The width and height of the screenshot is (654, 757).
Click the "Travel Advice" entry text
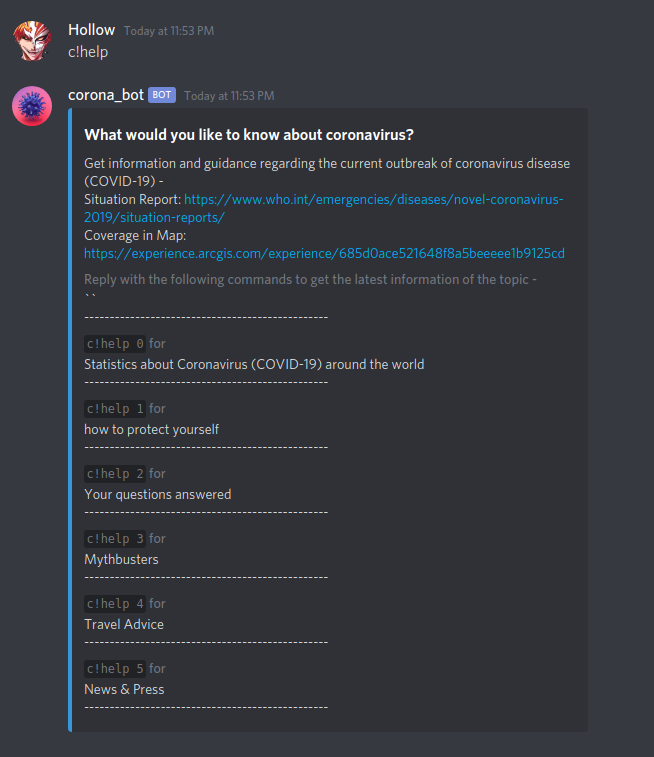124,624
